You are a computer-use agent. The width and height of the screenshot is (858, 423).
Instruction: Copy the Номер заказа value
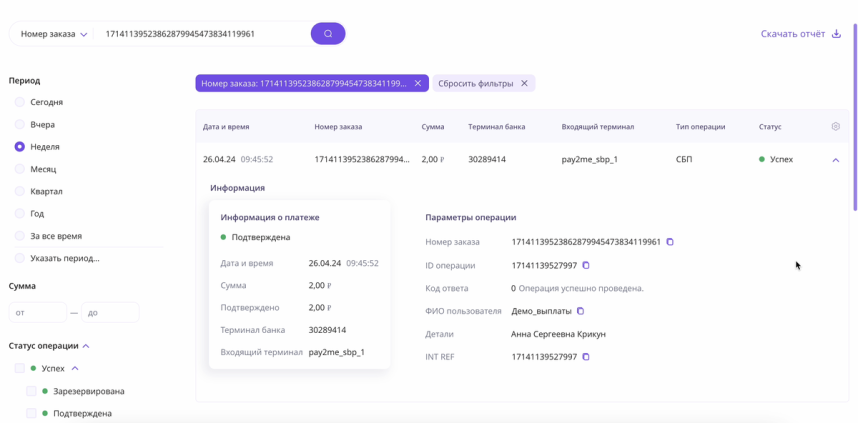[671, 242]
